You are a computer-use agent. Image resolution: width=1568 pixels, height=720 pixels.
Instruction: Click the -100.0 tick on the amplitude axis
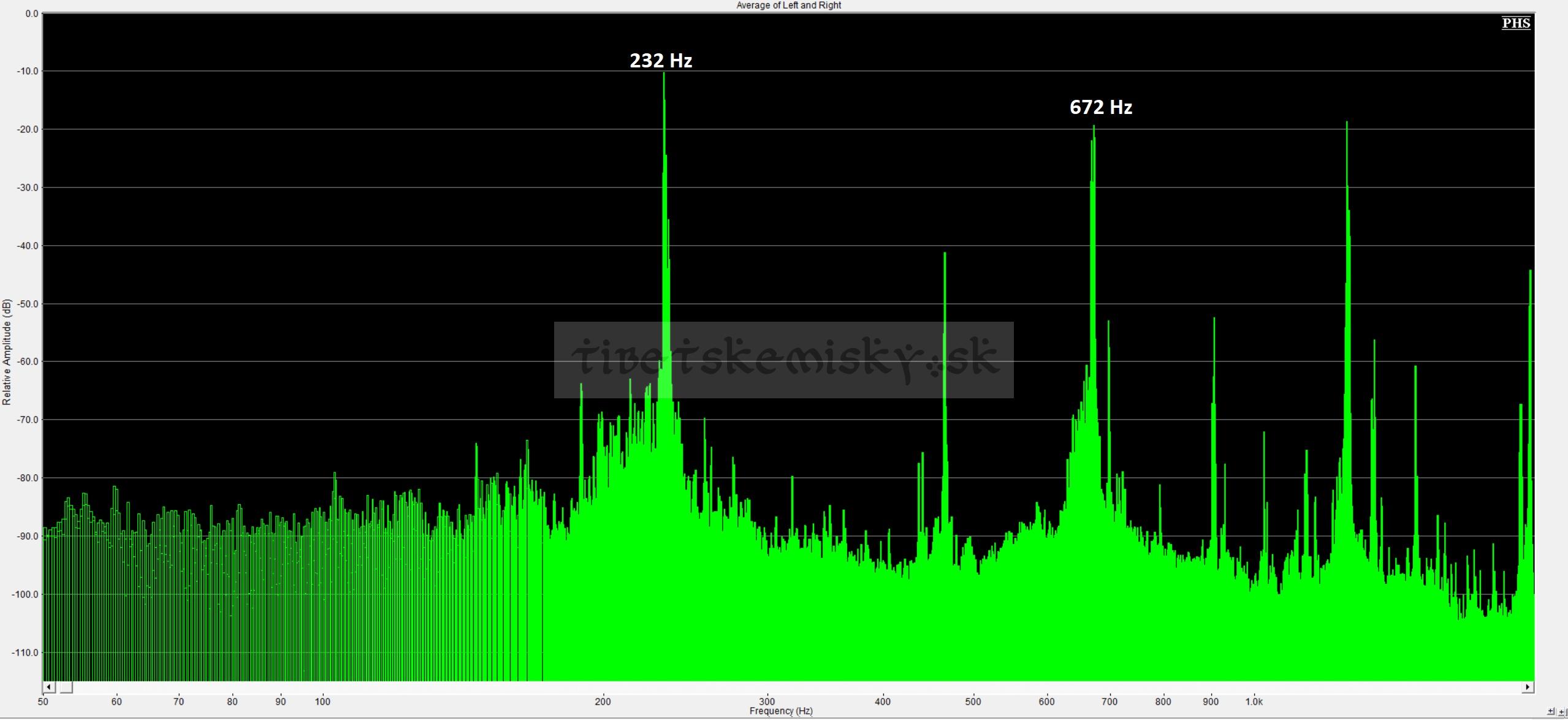click(25, 594)
